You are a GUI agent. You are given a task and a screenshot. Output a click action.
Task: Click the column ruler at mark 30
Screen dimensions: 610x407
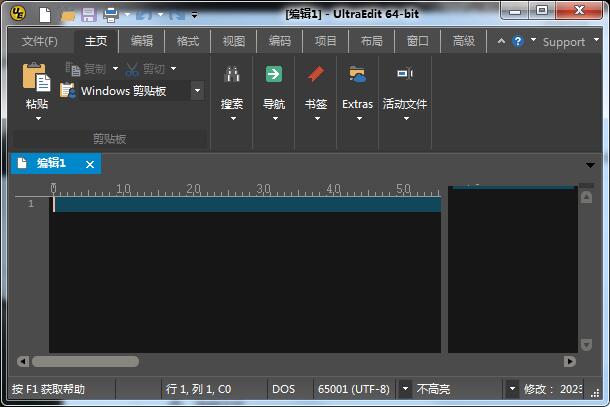coord(263,189)
